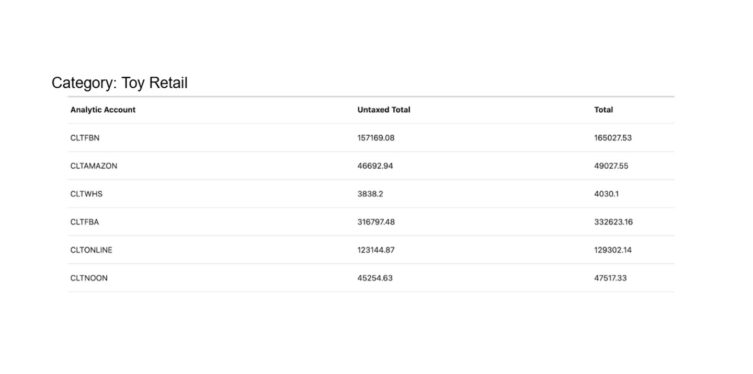The width and height of the screenshot is (753, 374).
Task: Click the Analytic Account column header
Action: pos(103,110)
